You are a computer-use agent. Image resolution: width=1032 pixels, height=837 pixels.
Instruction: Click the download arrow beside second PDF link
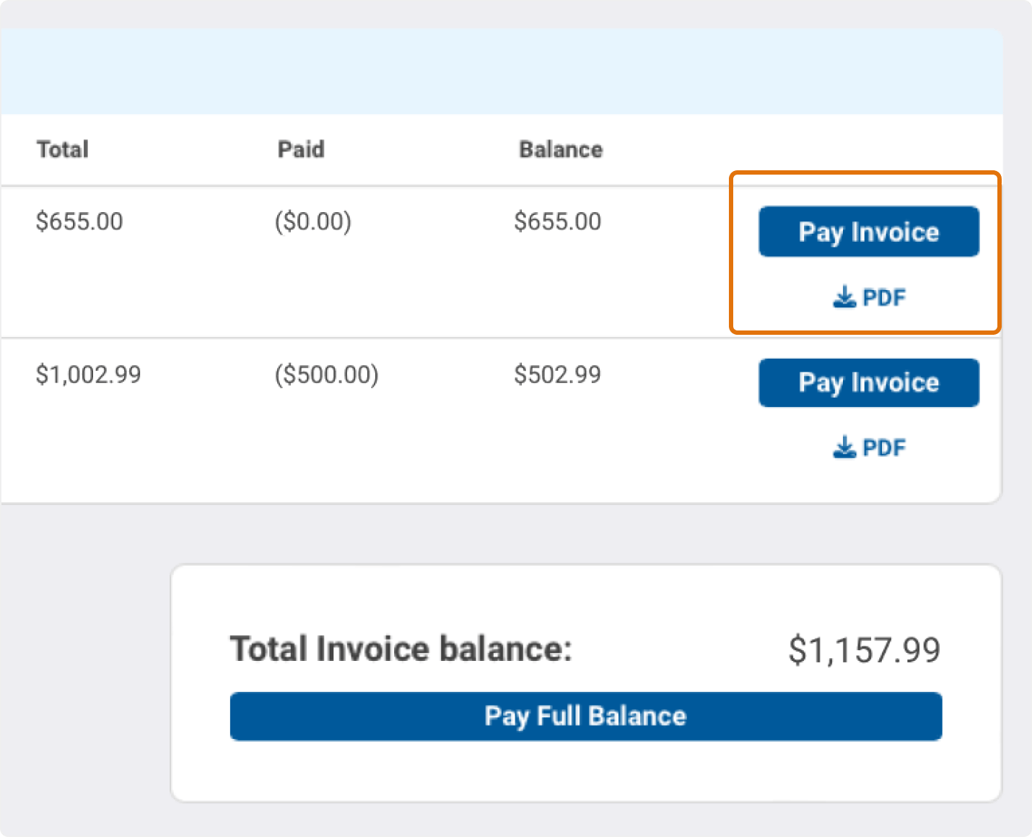(844, 447)
